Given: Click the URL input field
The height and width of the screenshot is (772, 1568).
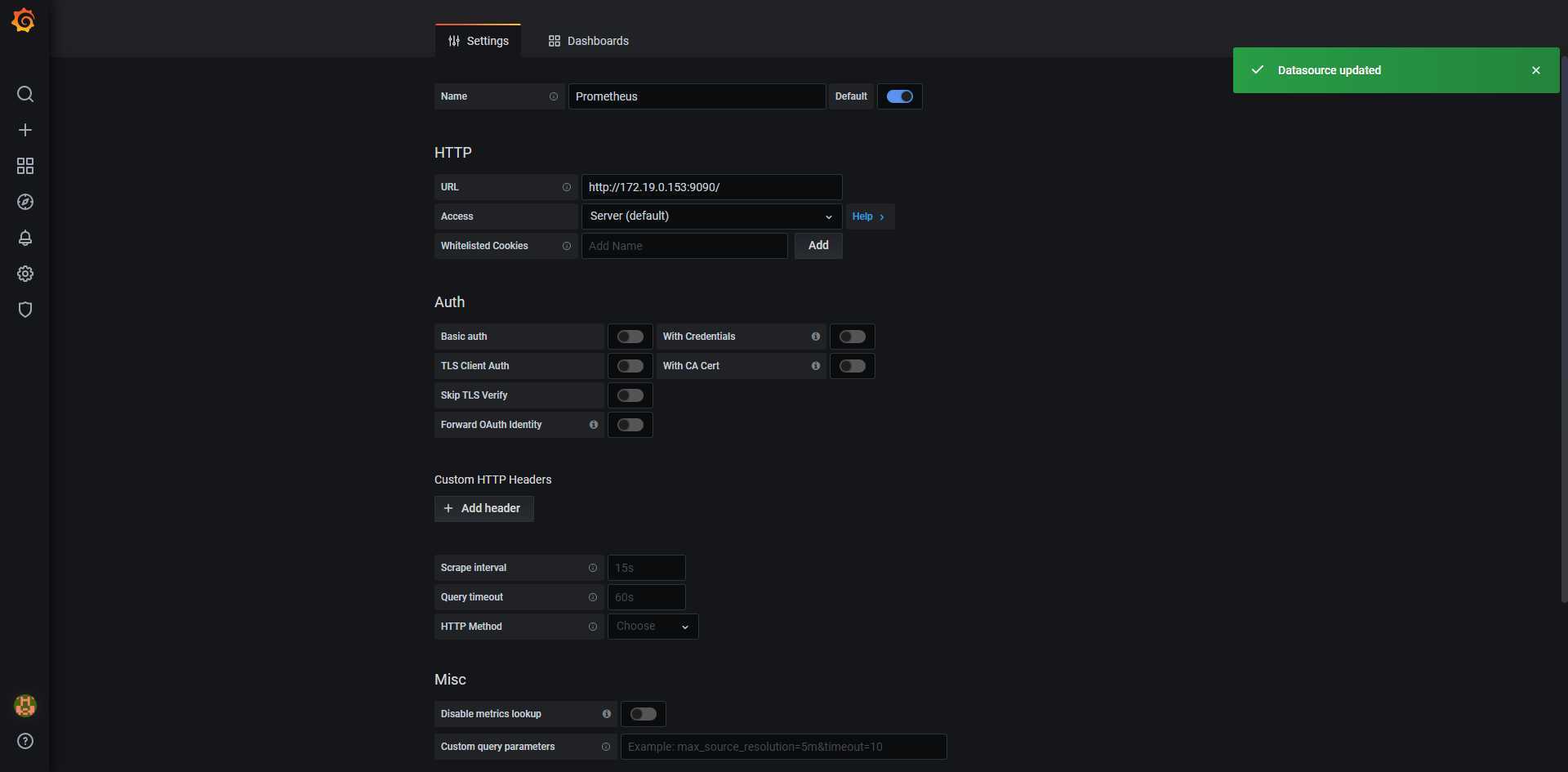Looking at the screenshot, I should coord(712,187).
